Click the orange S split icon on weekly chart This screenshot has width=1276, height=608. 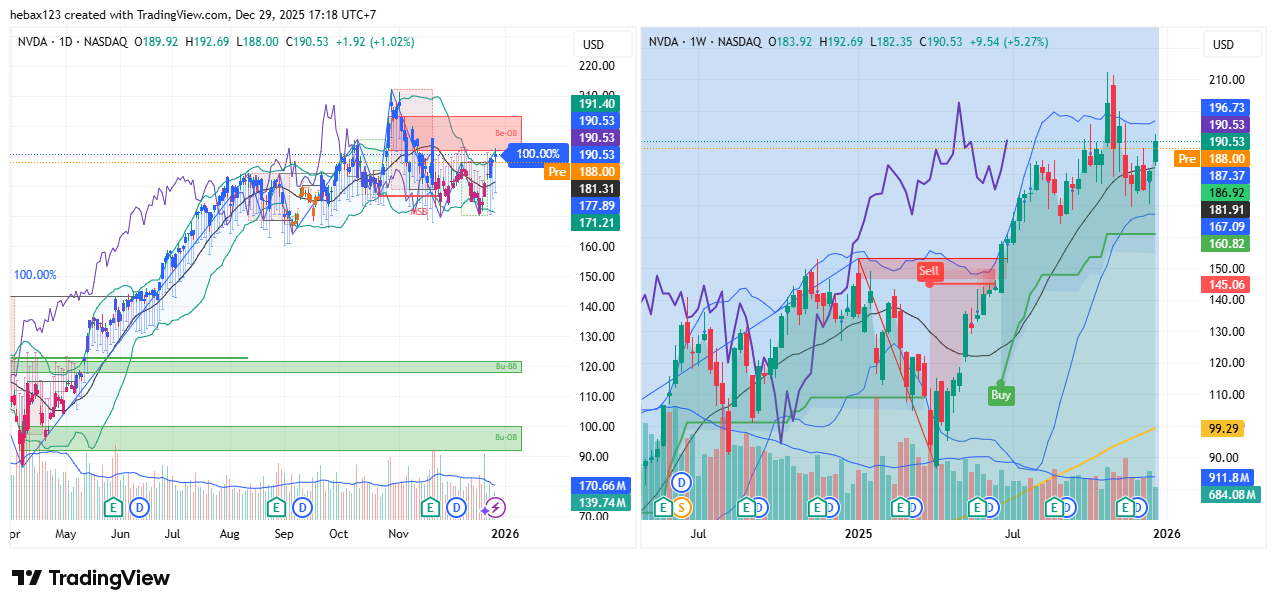683,508
